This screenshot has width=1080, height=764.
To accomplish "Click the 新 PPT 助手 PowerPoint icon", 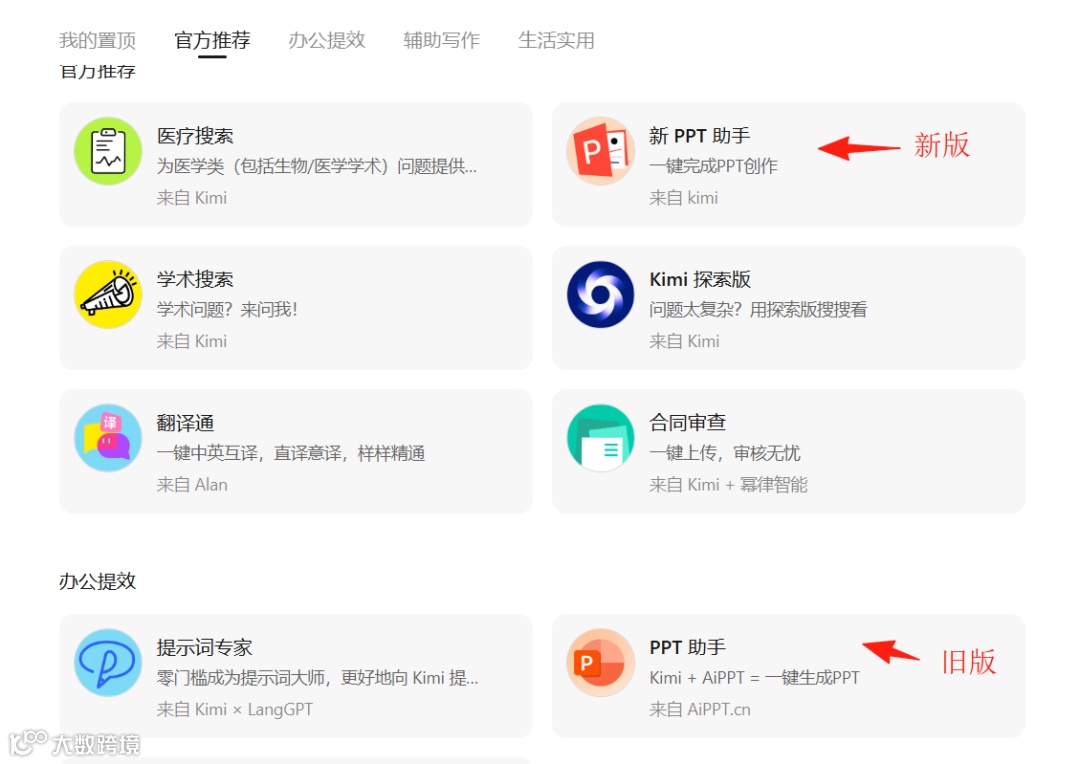I will 601,151.
